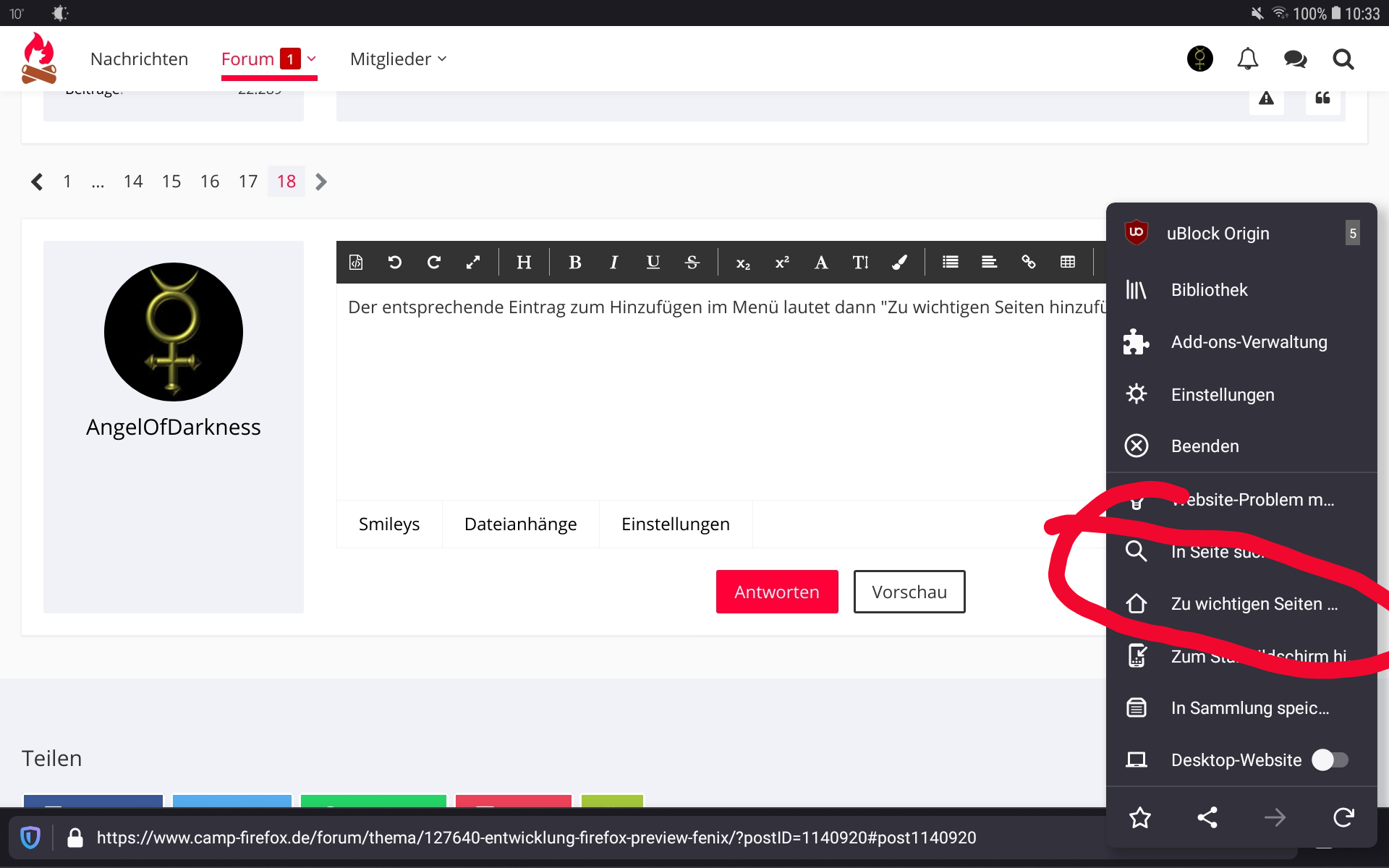Go to next page arrow
The image size is (1389, 868).
point(322,182)
